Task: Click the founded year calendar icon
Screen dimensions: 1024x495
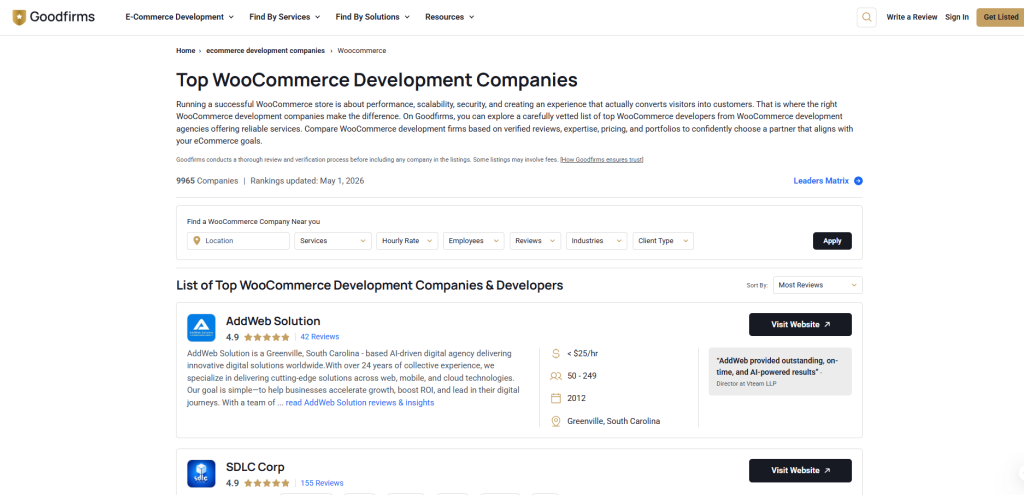Action: tap(556, 398)
